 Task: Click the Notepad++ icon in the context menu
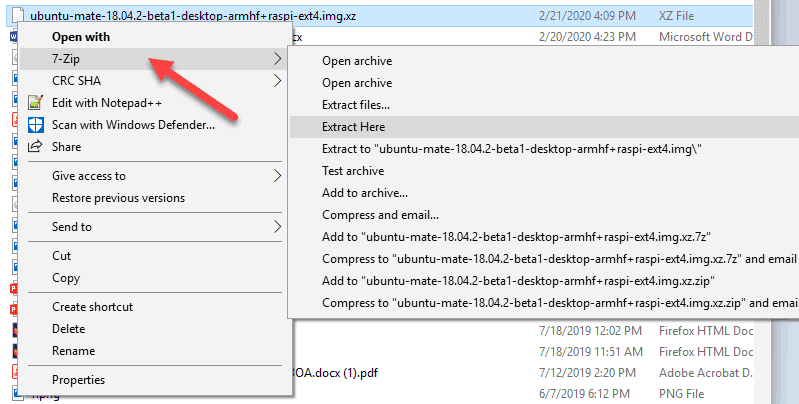(x=35, y=103)
